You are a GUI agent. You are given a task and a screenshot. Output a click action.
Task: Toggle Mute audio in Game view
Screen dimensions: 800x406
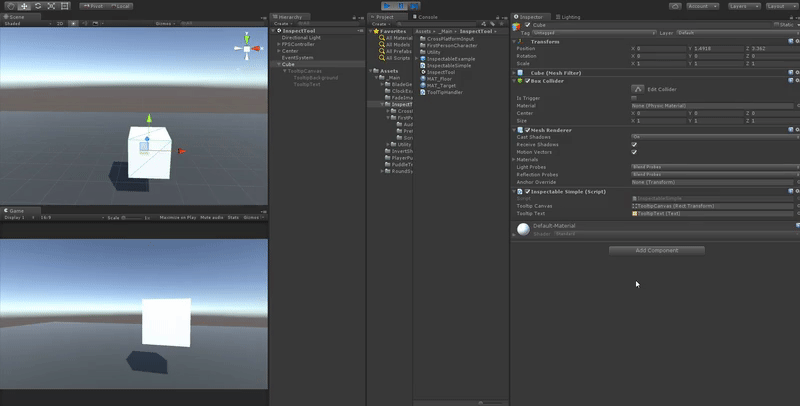212,218
